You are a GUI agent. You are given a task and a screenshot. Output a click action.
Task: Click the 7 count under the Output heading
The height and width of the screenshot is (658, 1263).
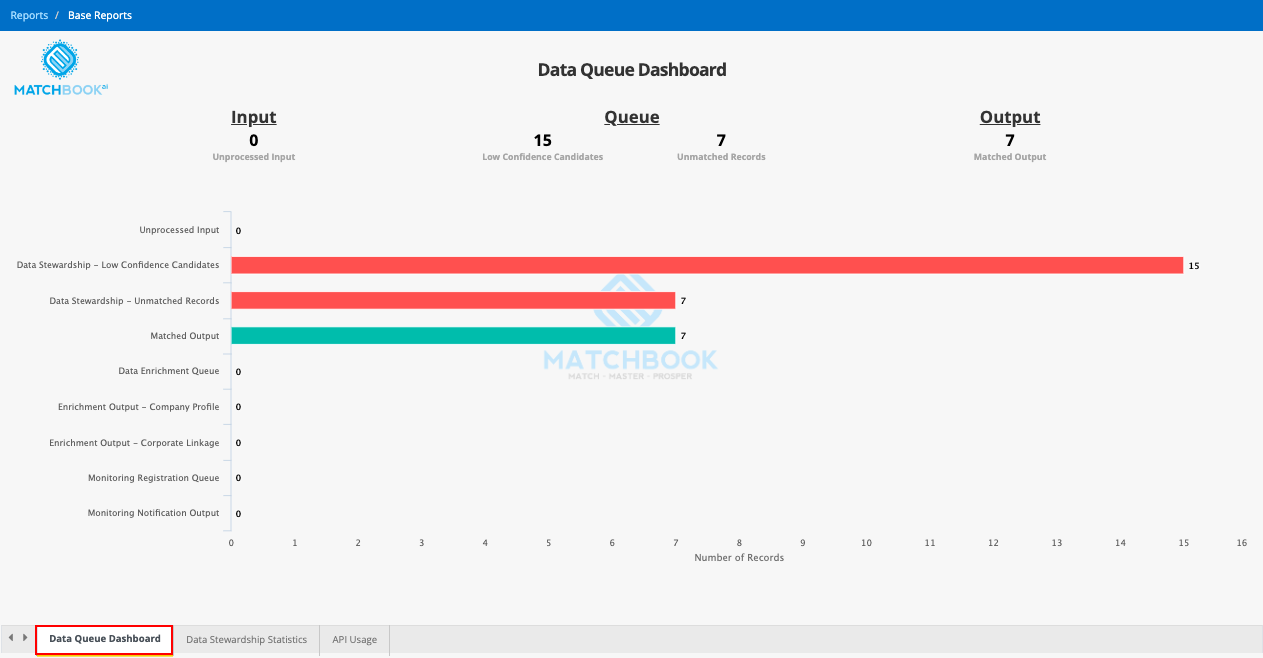1010,140
